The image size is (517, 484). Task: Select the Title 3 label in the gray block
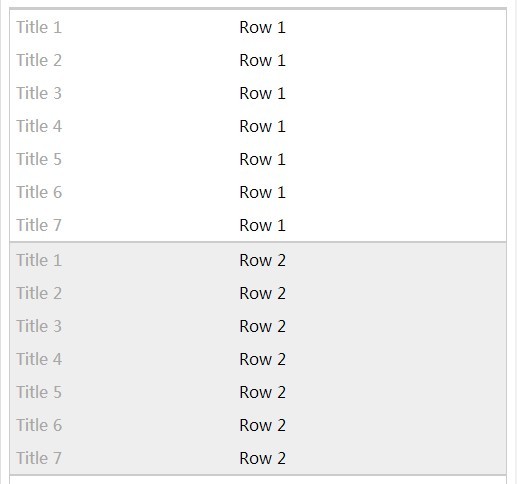(x=39, y=326)
